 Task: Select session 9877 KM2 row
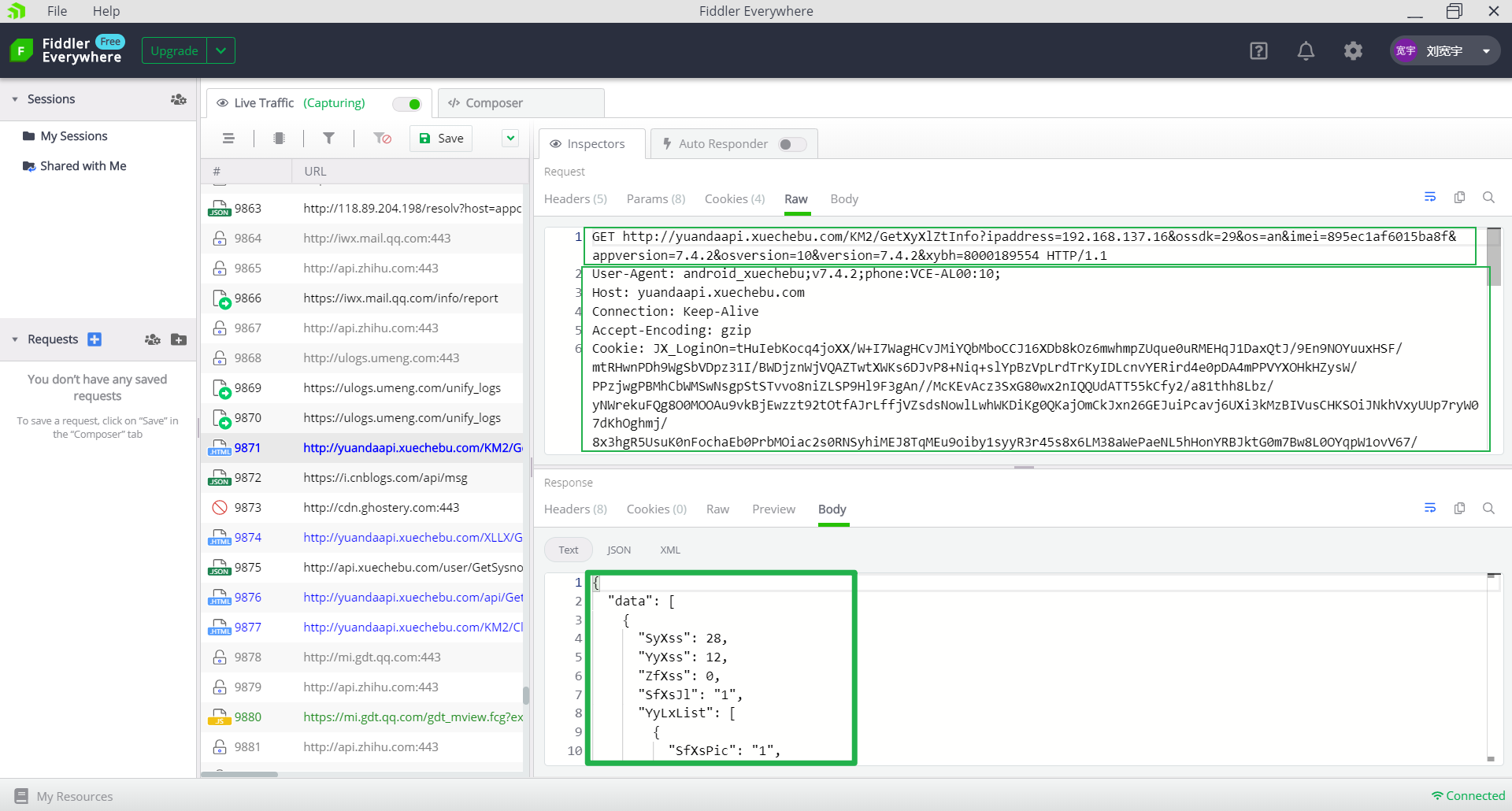(x=362, y=628)
